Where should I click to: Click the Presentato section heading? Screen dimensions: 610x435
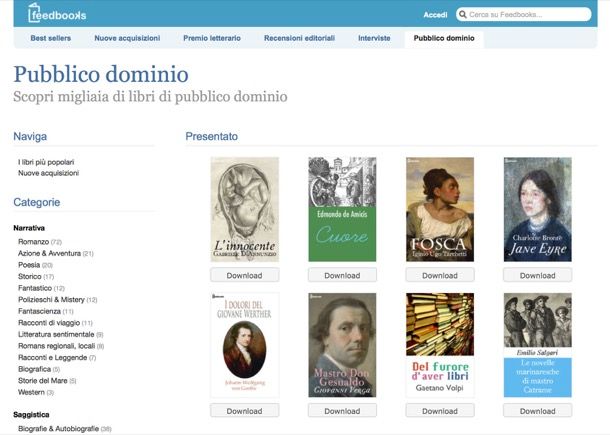tap(211, 136)
